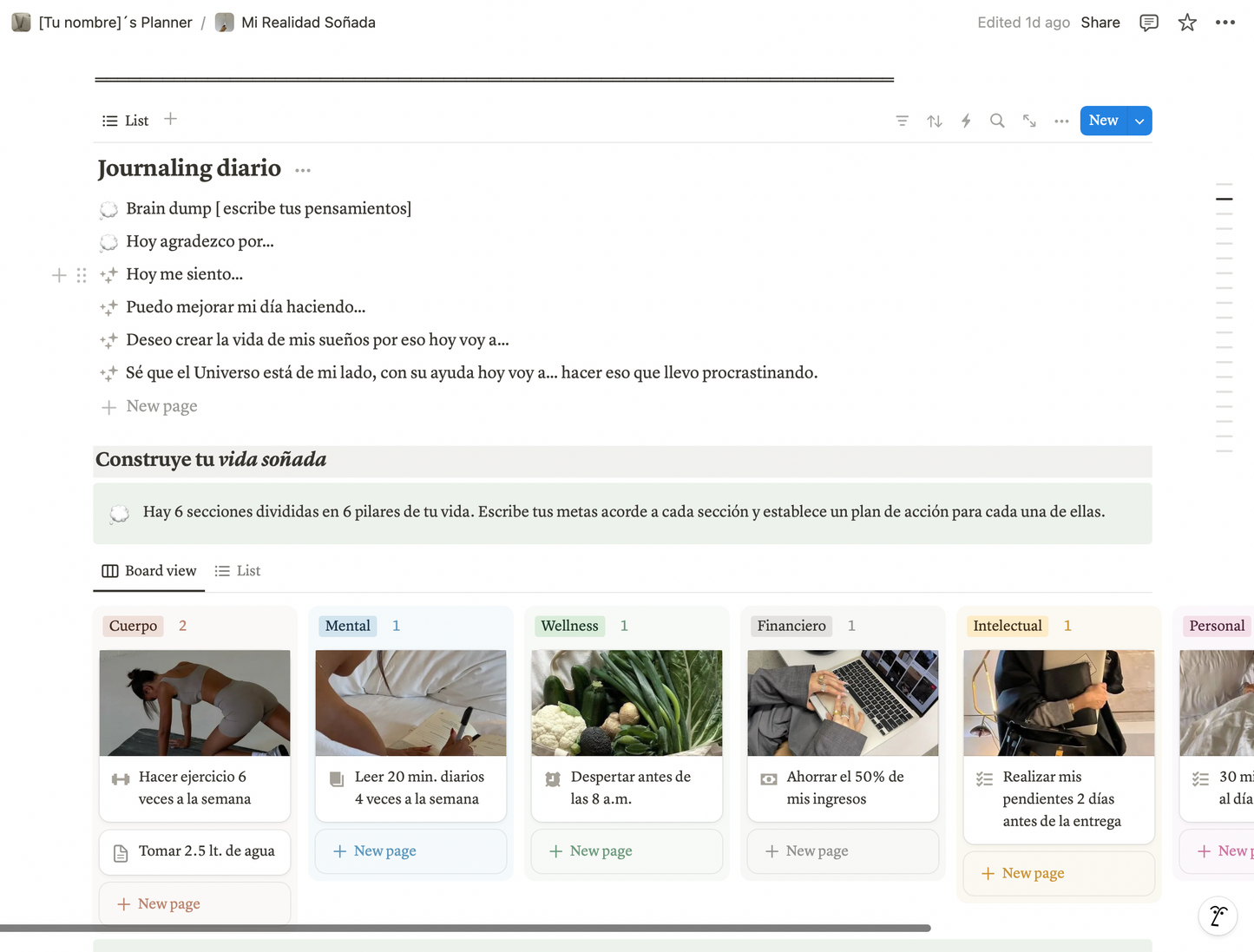This screenshot has width=1254, height=952.
Task: Click the round help button at bottom right
Action: pos(1218,916)
